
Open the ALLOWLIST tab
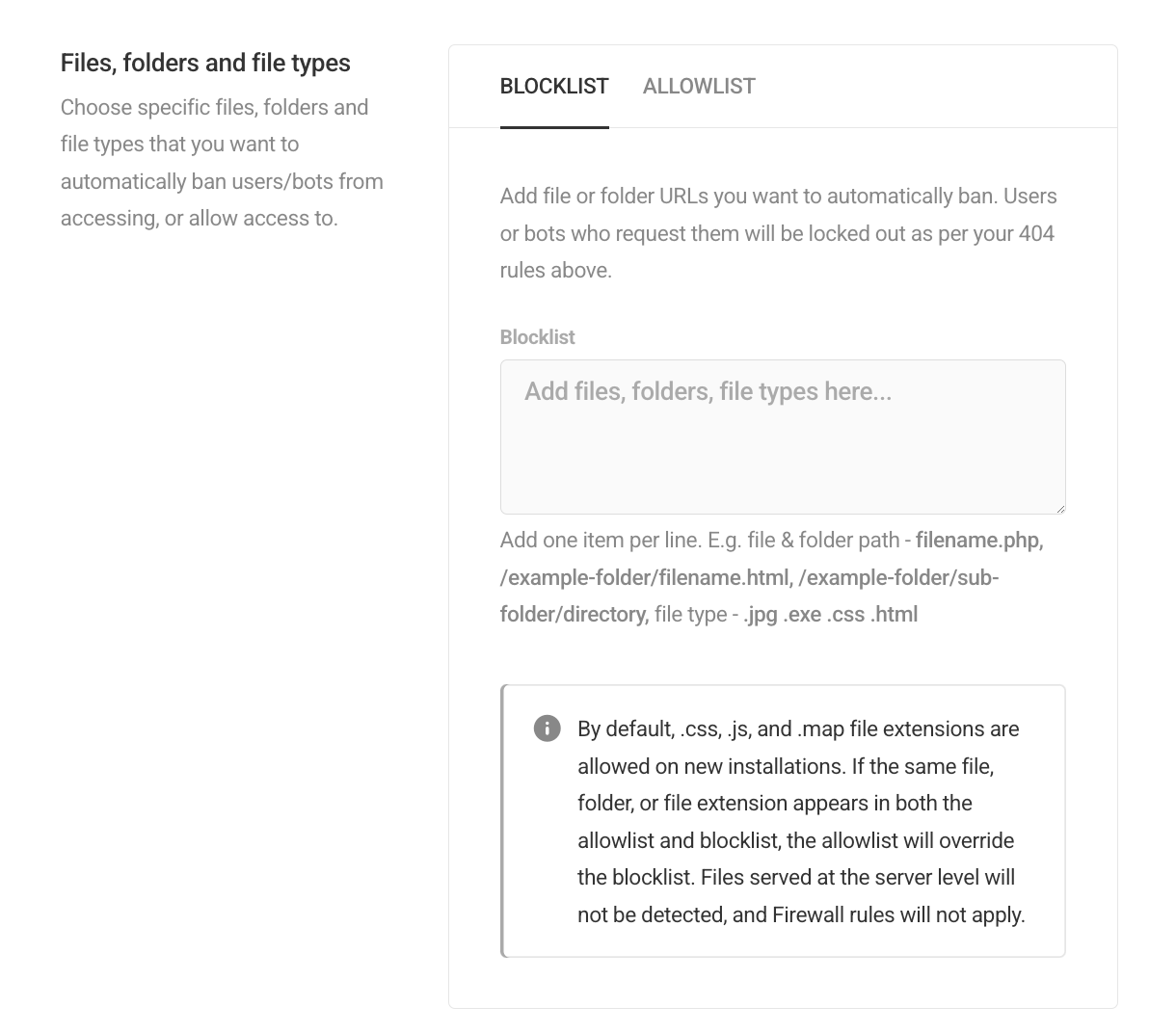(698, 87)
